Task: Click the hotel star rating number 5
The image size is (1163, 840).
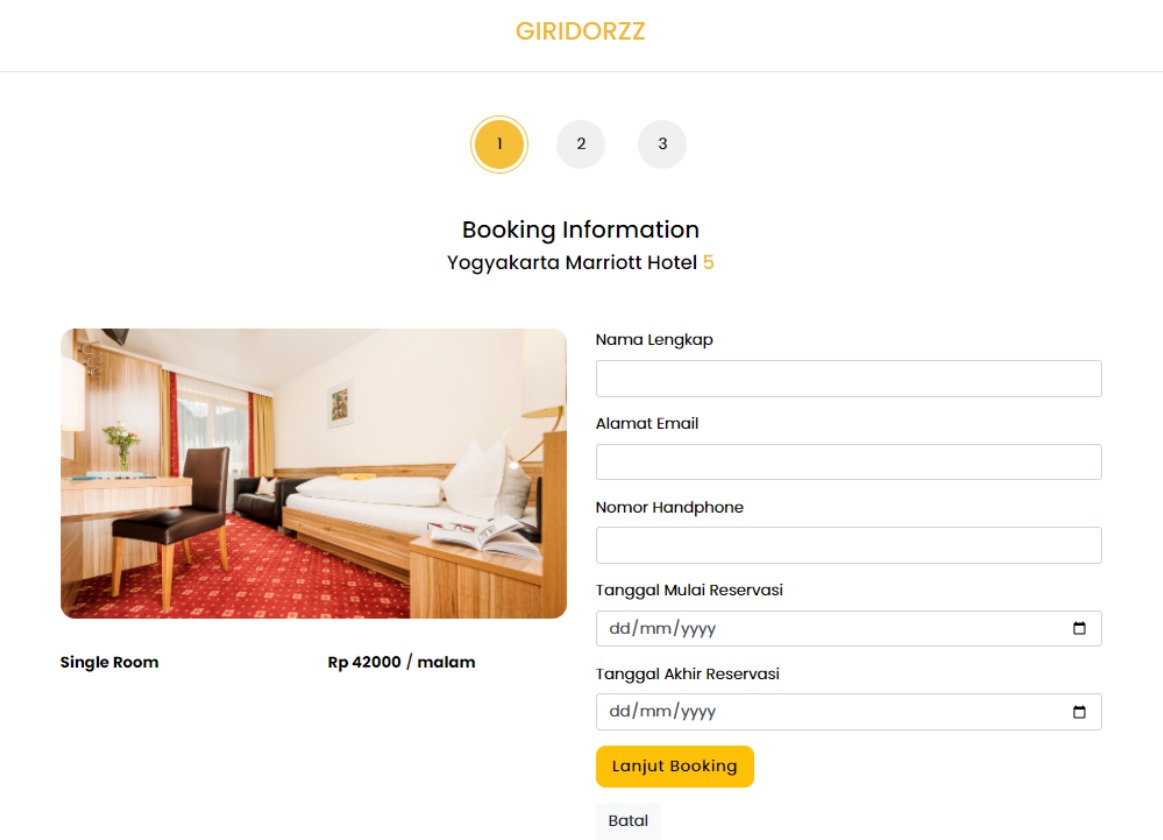Action: (x=708, y=262)
